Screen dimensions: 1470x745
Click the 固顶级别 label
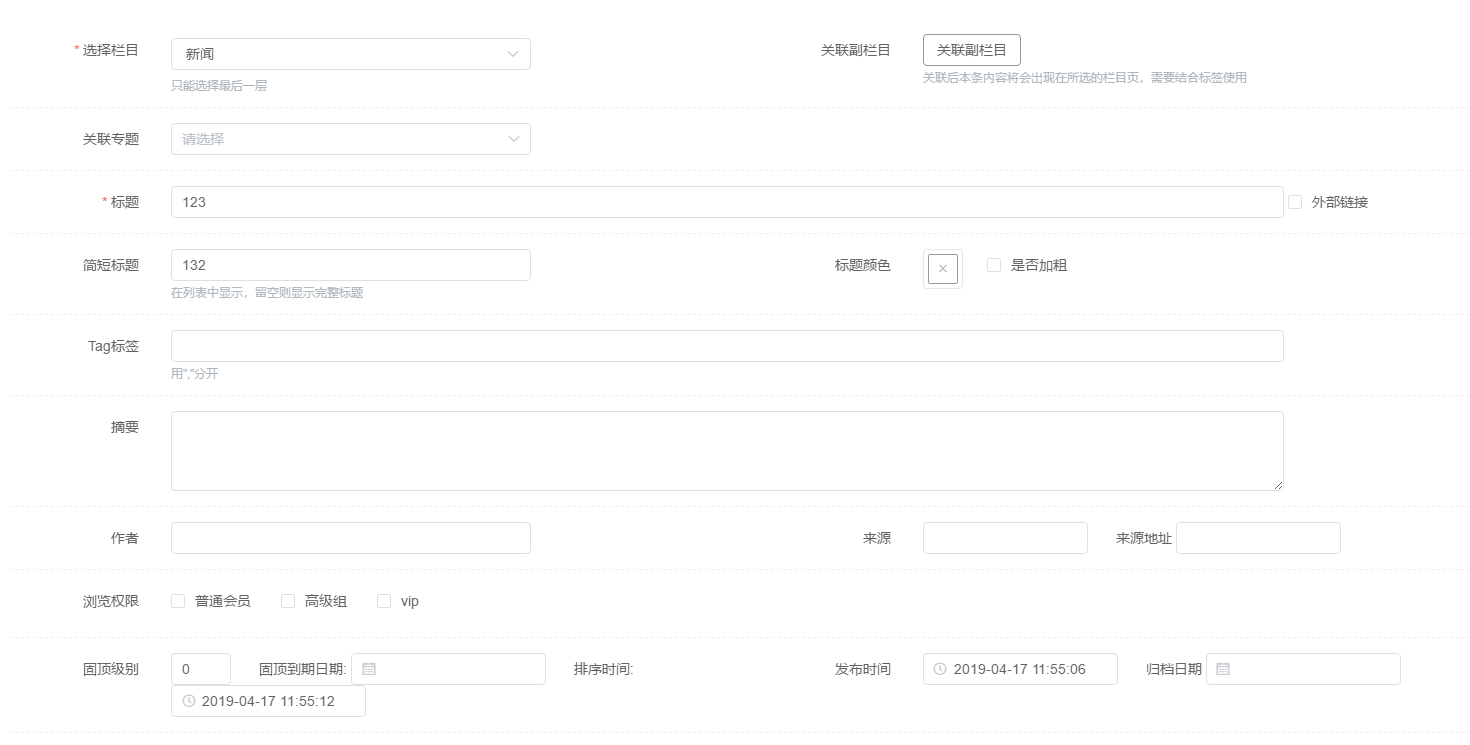tap(111, 669)
